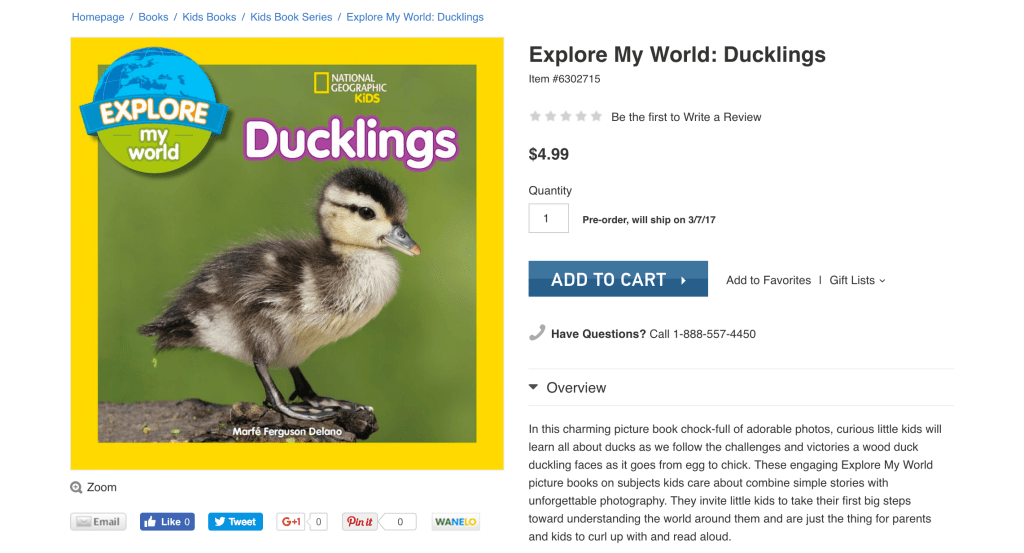The width and height of the screenshot is (1024, 553).
Task: Click Be the first to Write a Review
Action: point(686,117)
